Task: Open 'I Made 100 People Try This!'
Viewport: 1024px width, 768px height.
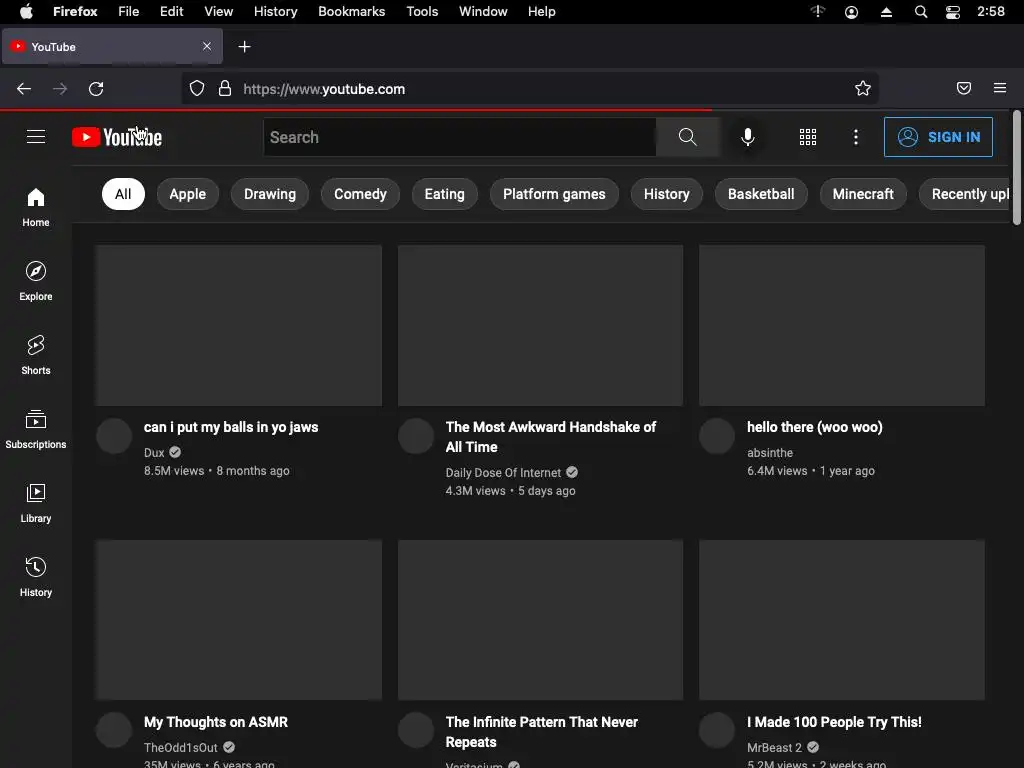Action: pyautogui.click(x=834, y=722)
